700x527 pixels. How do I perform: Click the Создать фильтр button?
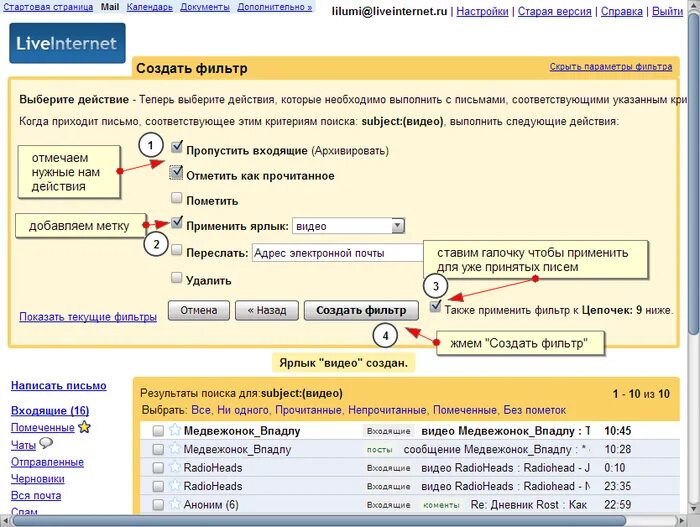tap(361, 310)
